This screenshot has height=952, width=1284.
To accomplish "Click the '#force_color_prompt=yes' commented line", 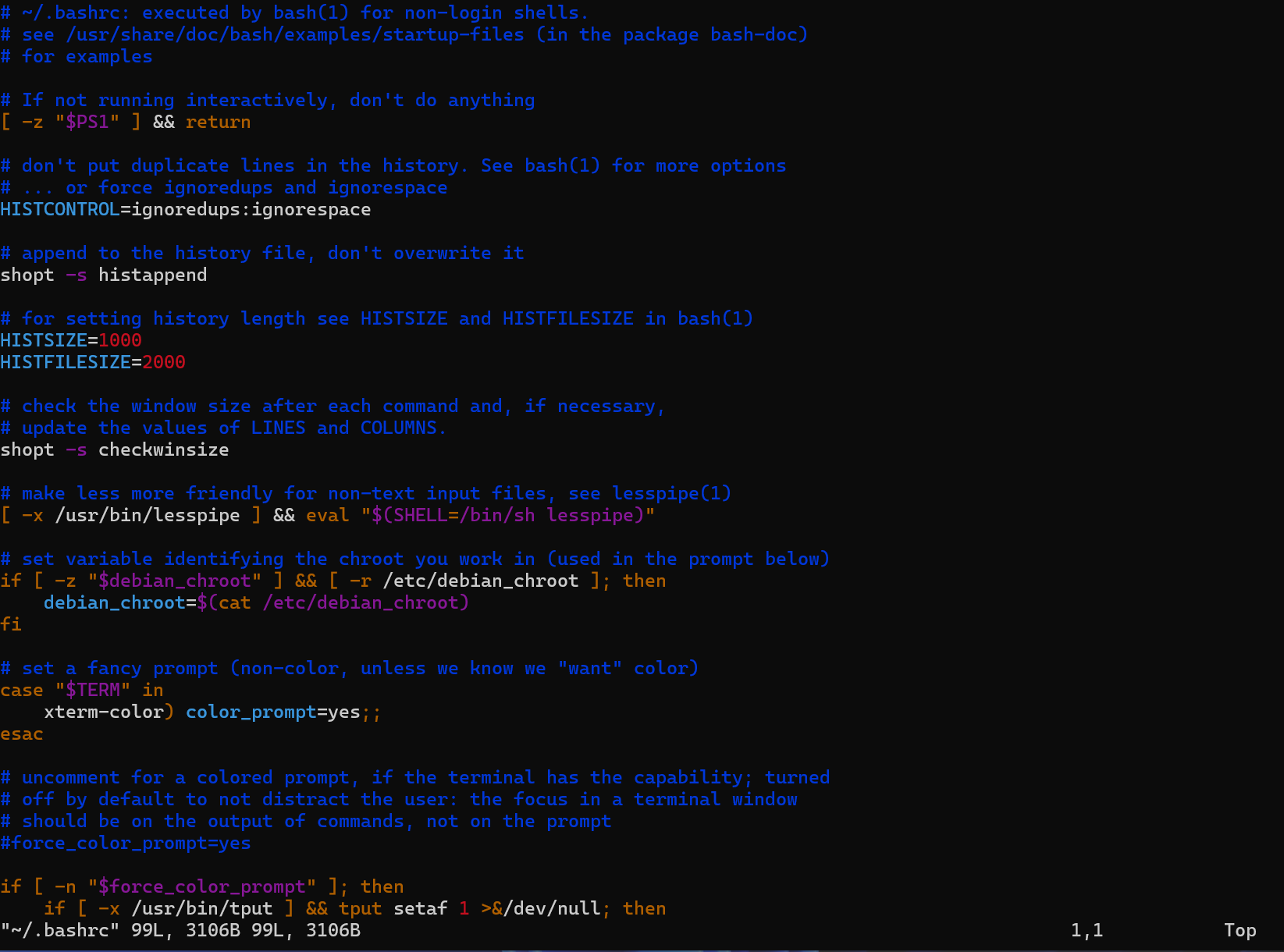I will tap(126, 843).
